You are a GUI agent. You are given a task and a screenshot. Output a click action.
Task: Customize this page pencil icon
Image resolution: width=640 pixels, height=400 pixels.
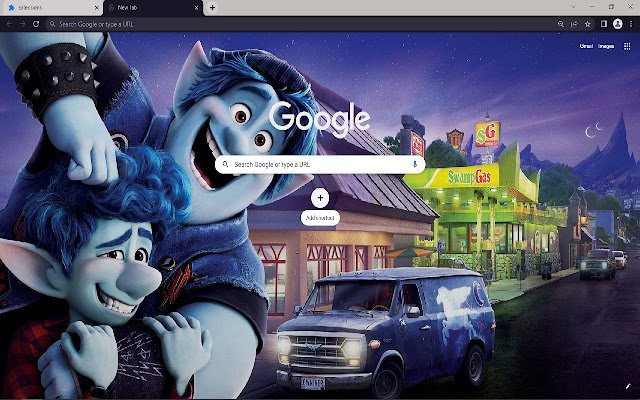[x=627, y=386]
